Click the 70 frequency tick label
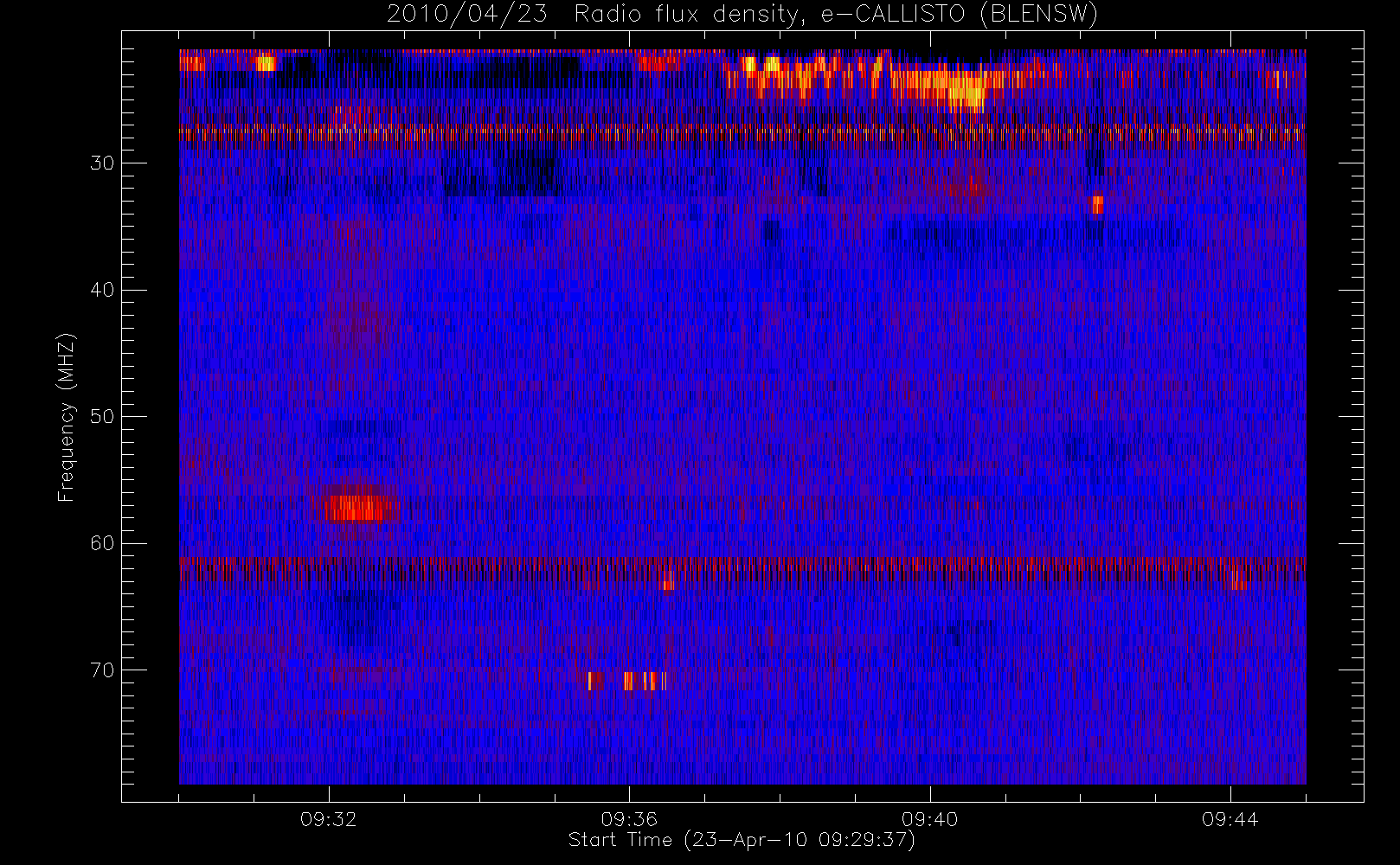1400x865 pixels. point(102,670)
